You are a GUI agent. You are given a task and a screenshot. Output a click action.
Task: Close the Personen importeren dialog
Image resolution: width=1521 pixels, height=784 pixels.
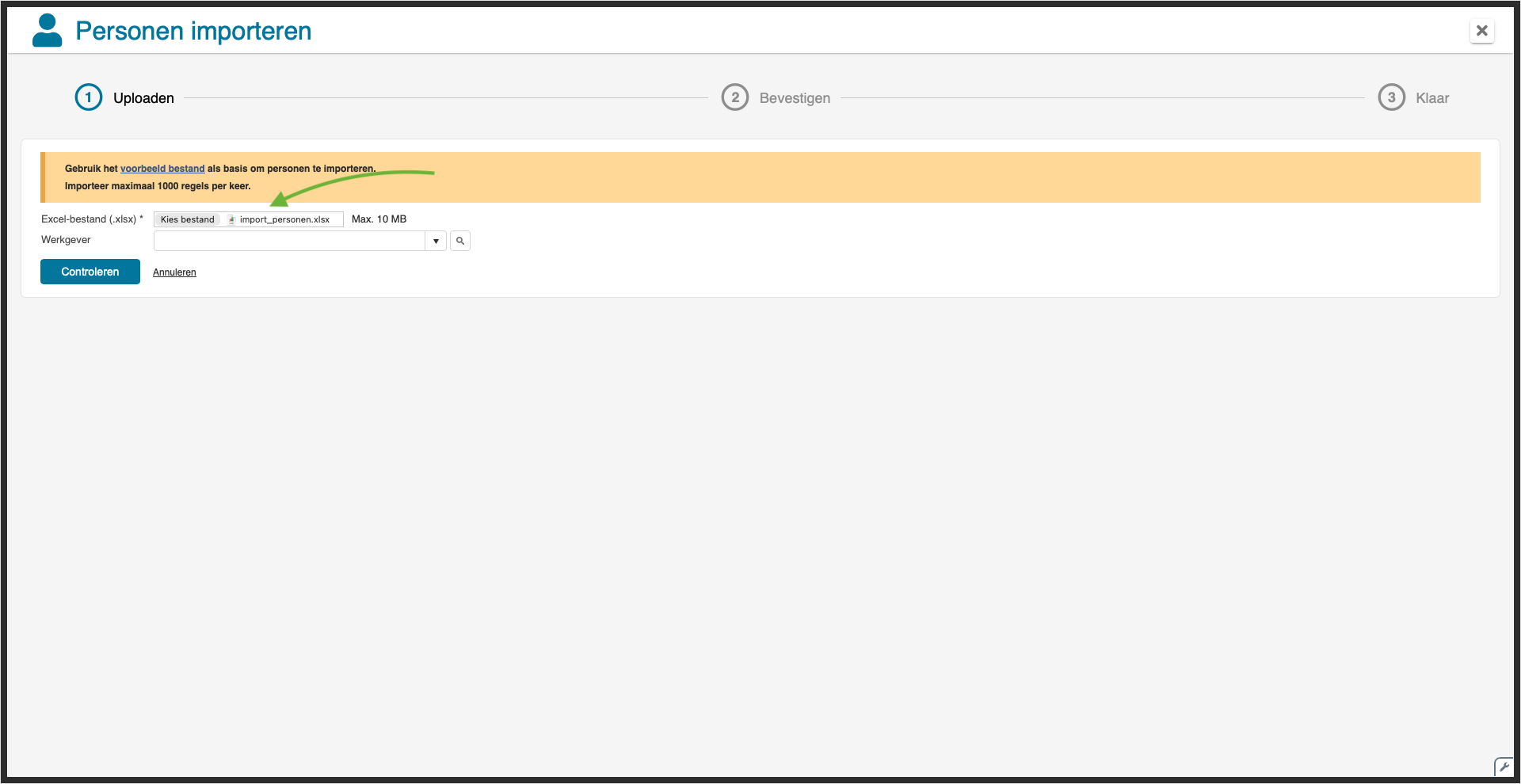tap(1481, 31)
